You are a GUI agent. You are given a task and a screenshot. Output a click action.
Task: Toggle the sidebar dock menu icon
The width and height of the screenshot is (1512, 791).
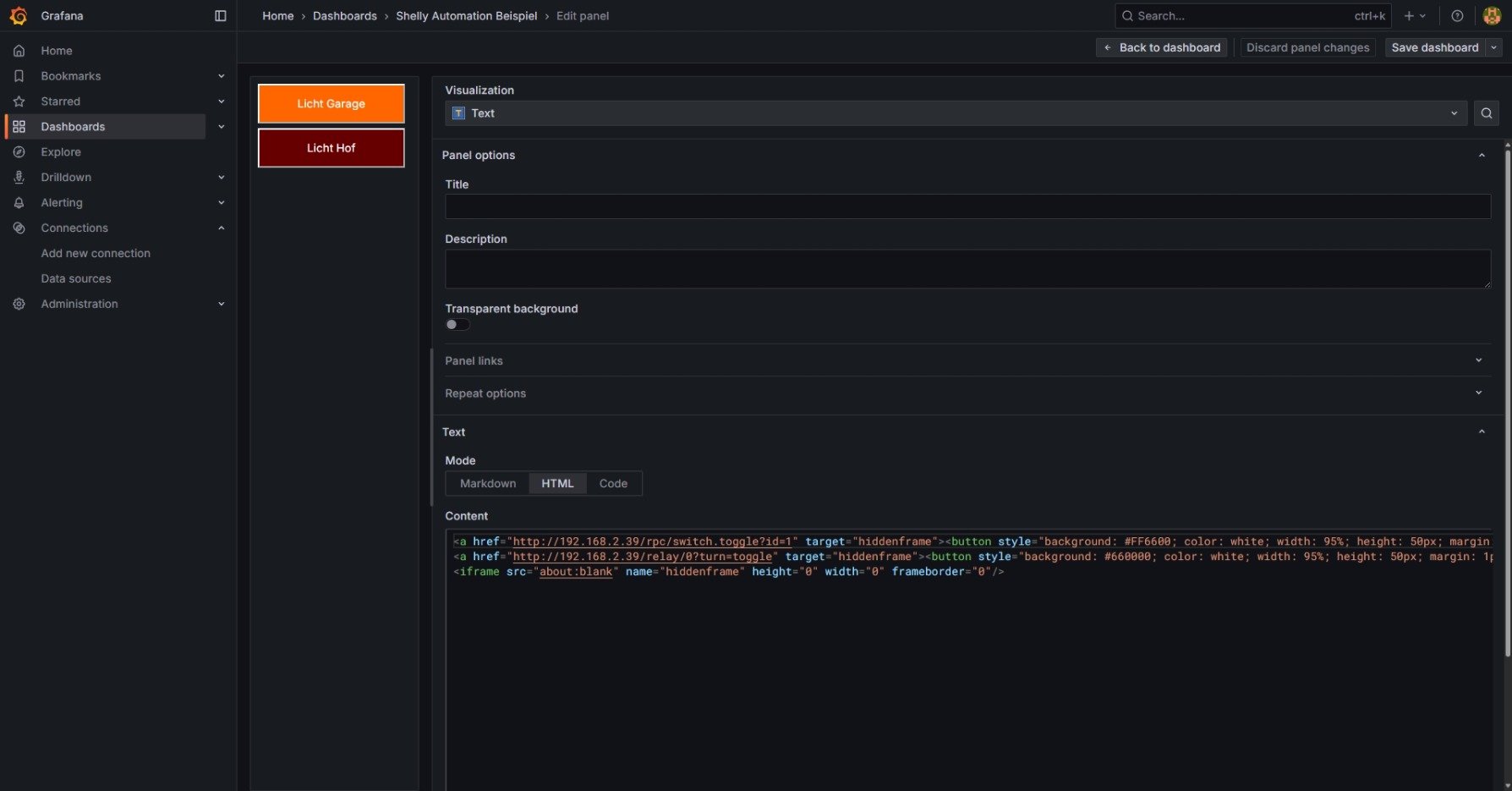point(221,16)
